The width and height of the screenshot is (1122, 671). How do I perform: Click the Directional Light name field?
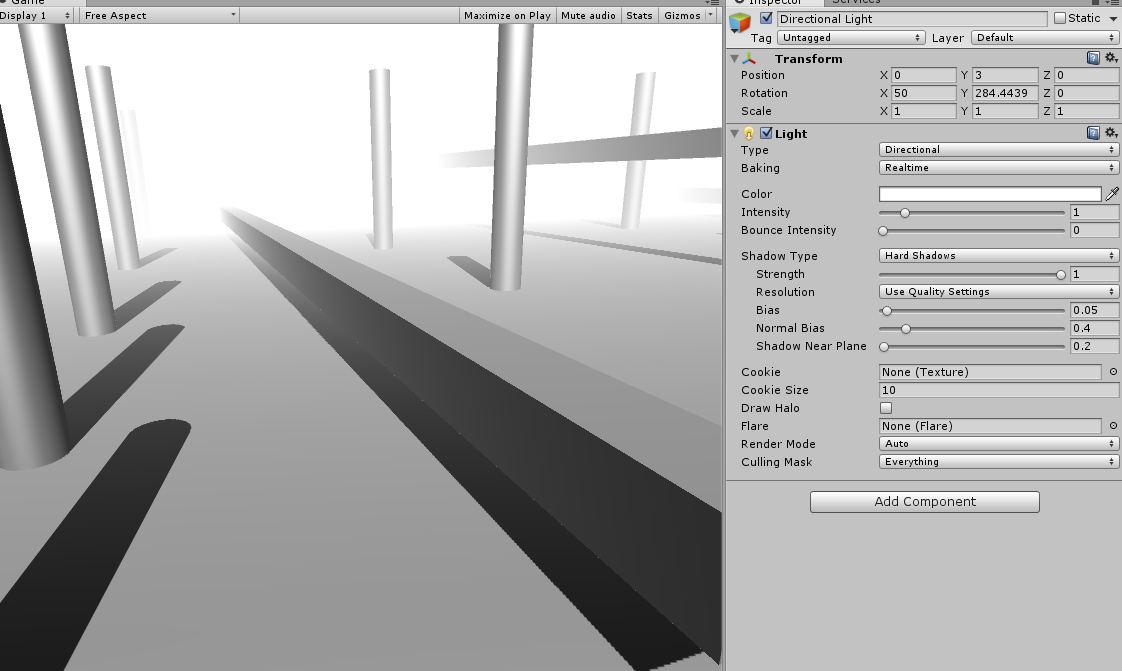click(912, 19)
